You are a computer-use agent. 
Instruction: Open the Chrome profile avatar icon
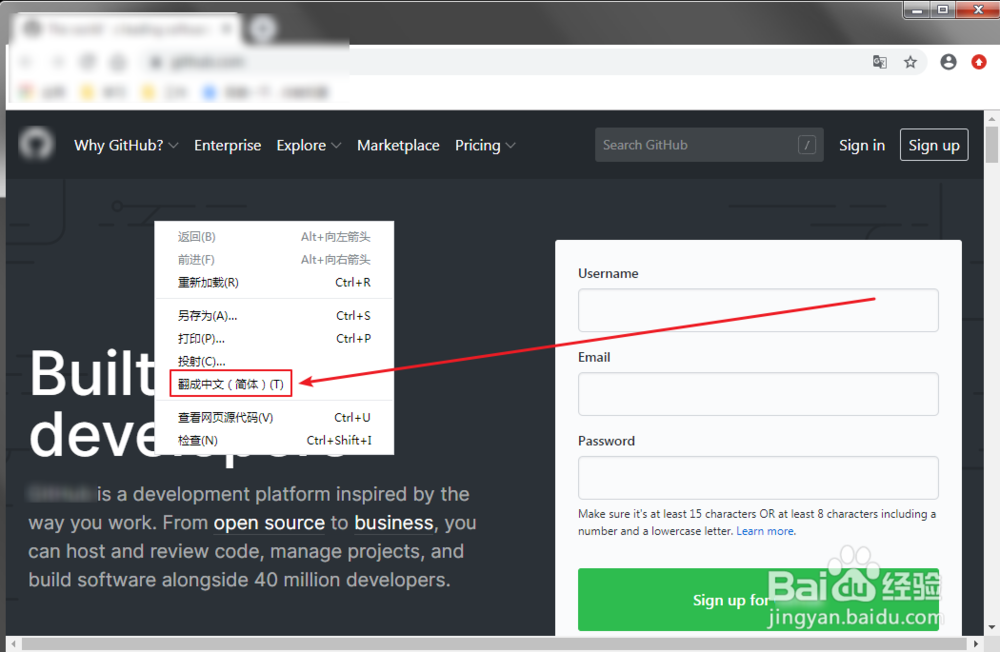(948, 62)
